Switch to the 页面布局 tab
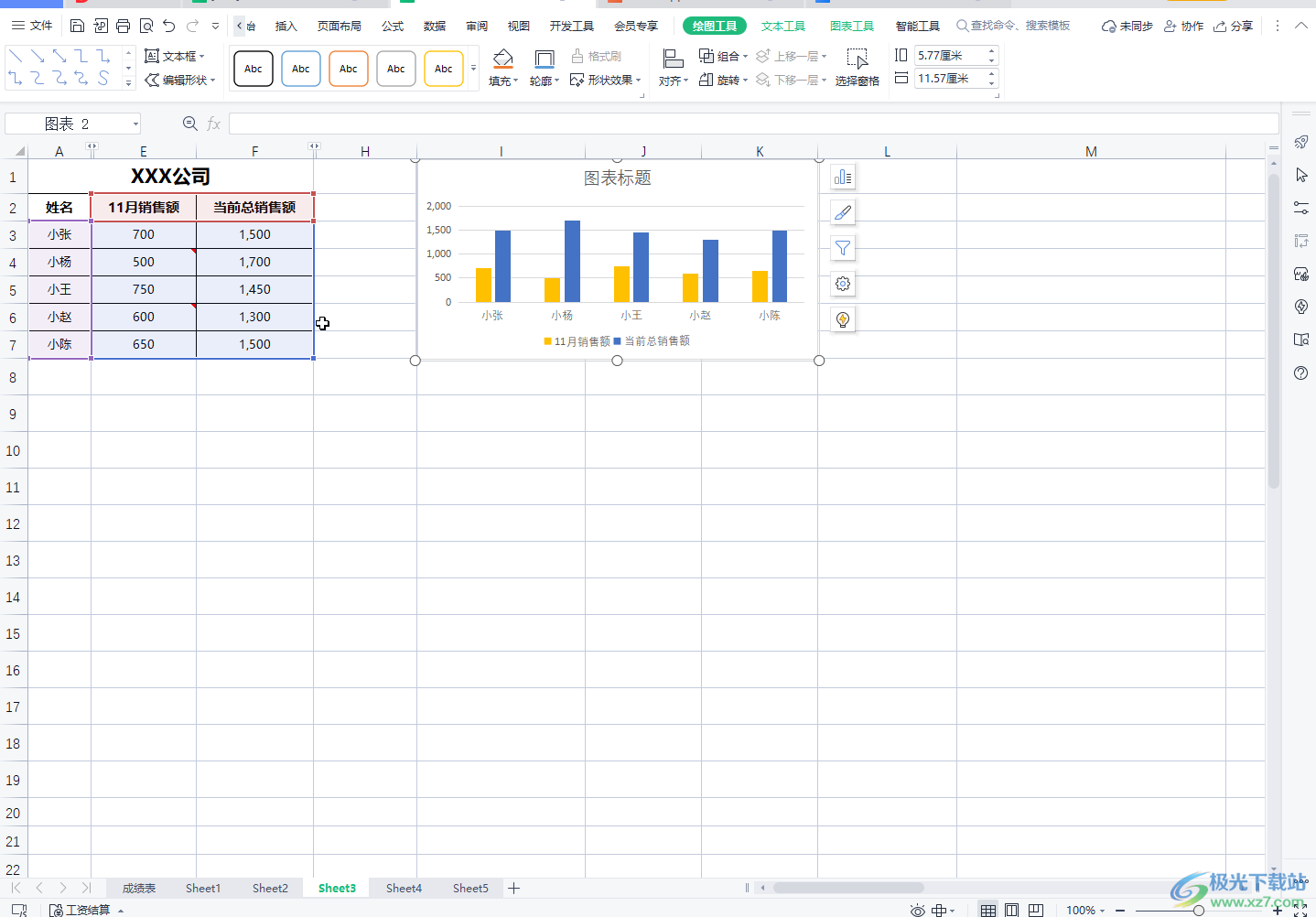 [x=340, y=26]
